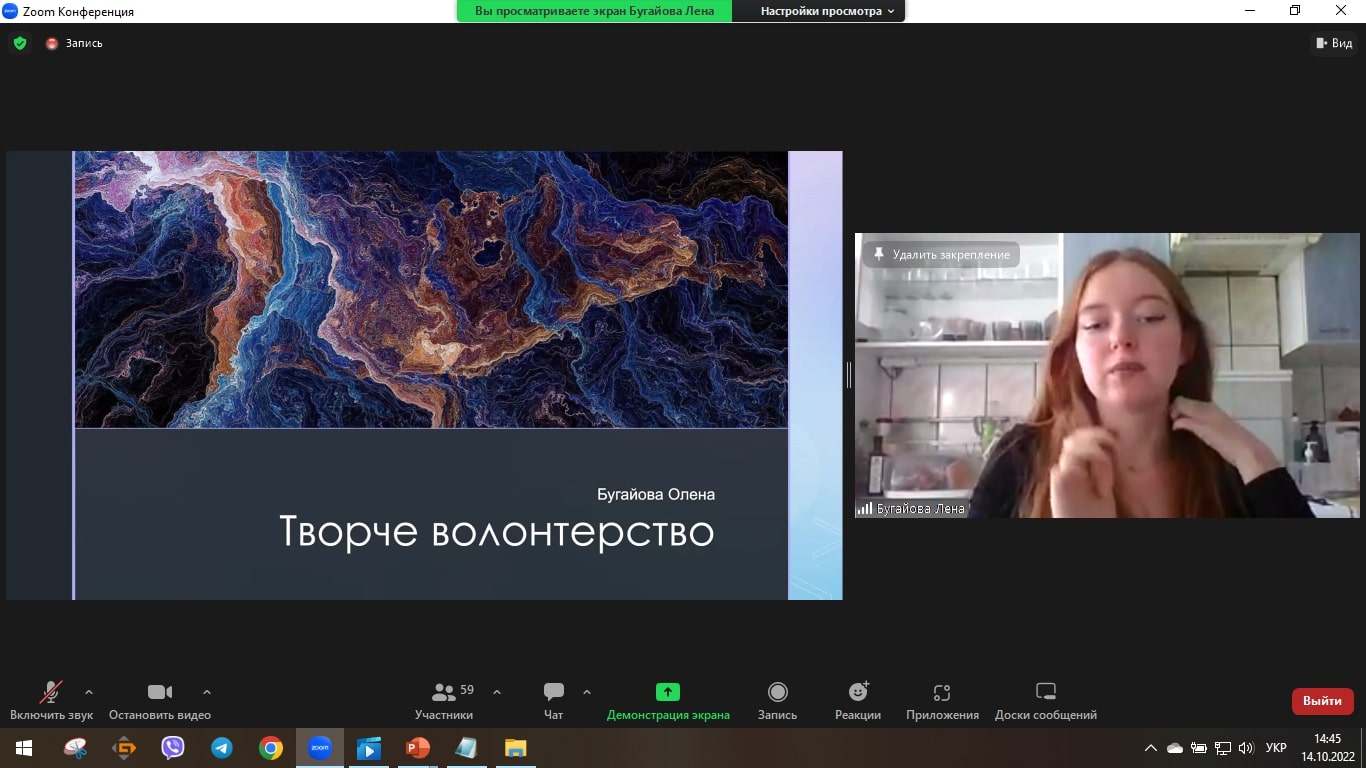
Task: Expand the Participants options chevron
Action: click(x=497, y=692)
